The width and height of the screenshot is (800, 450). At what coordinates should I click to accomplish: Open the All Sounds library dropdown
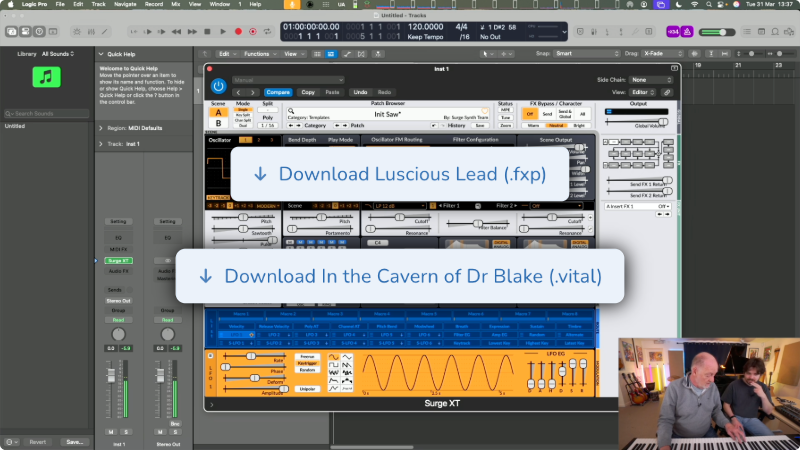tap(58, 54)
